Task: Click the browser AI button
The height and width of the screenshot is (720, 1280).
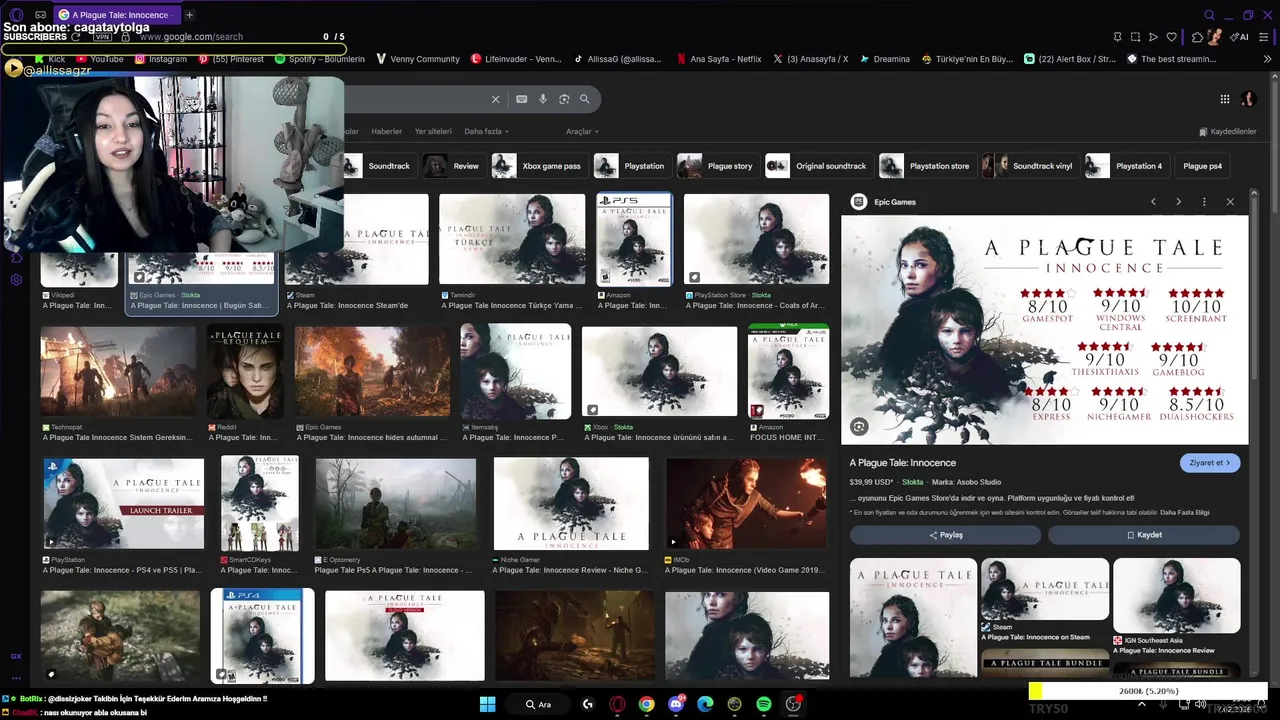Action: pos(1241,37)
